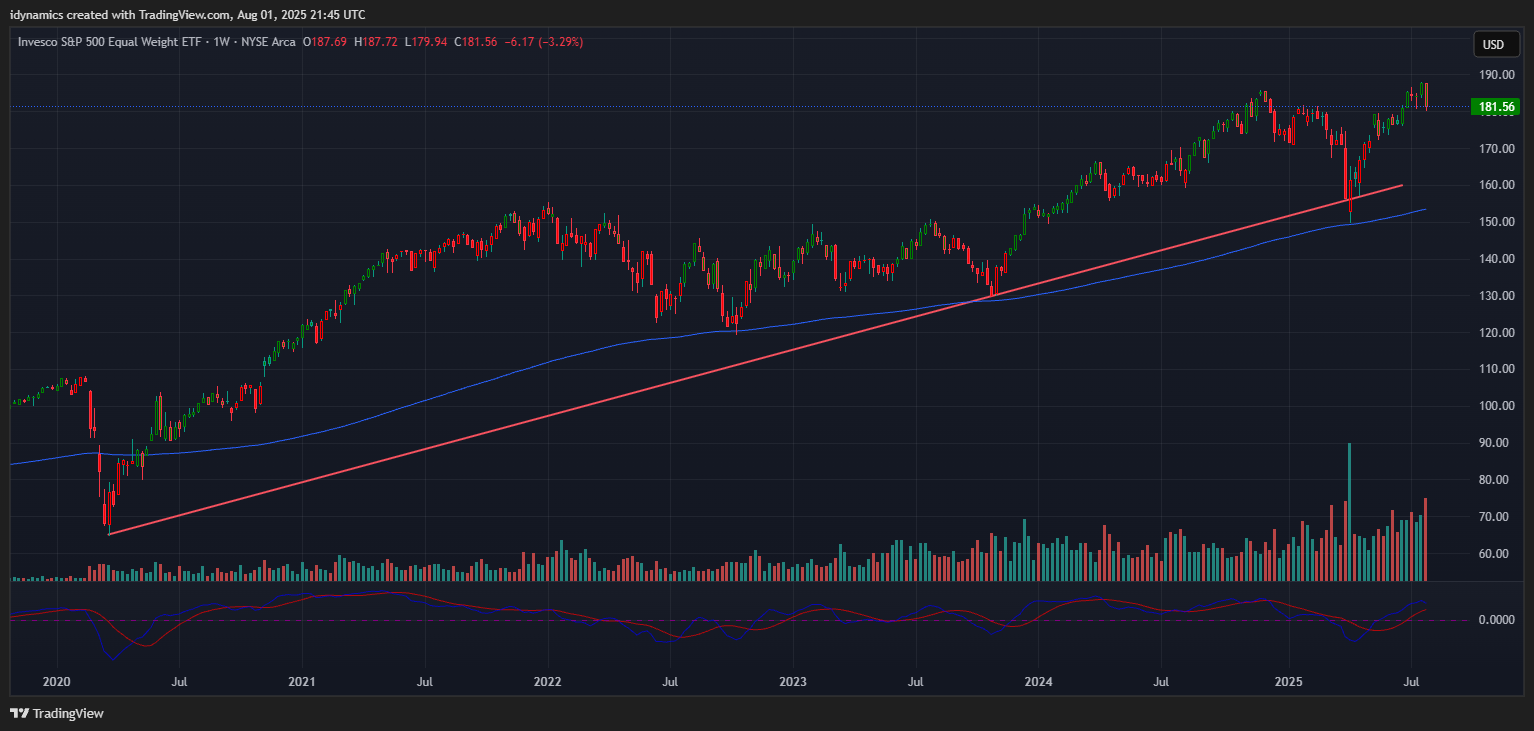Click the TradingView logo at the bottom

(x=57, y=713)
